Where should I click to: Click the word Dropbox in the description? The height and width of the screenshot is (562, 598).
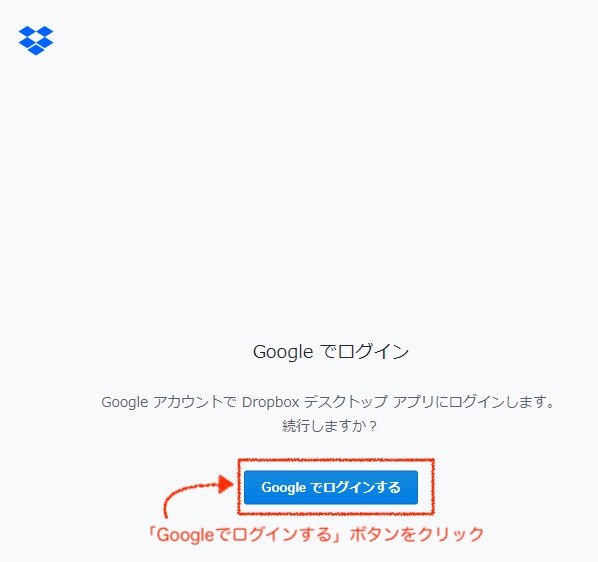pyautogui.click(x=270, y=402)
